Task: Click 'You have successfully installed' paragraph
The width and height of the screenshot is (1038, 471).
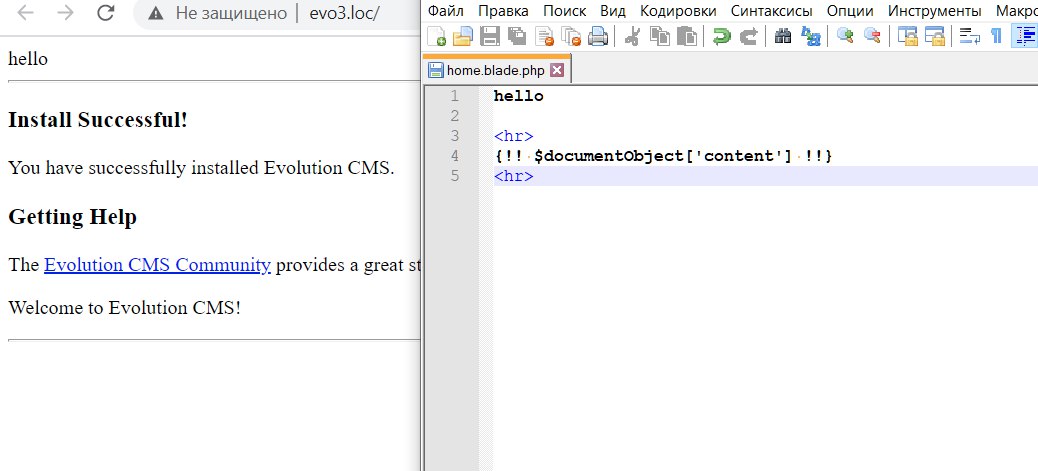Action: coord(201,168)
